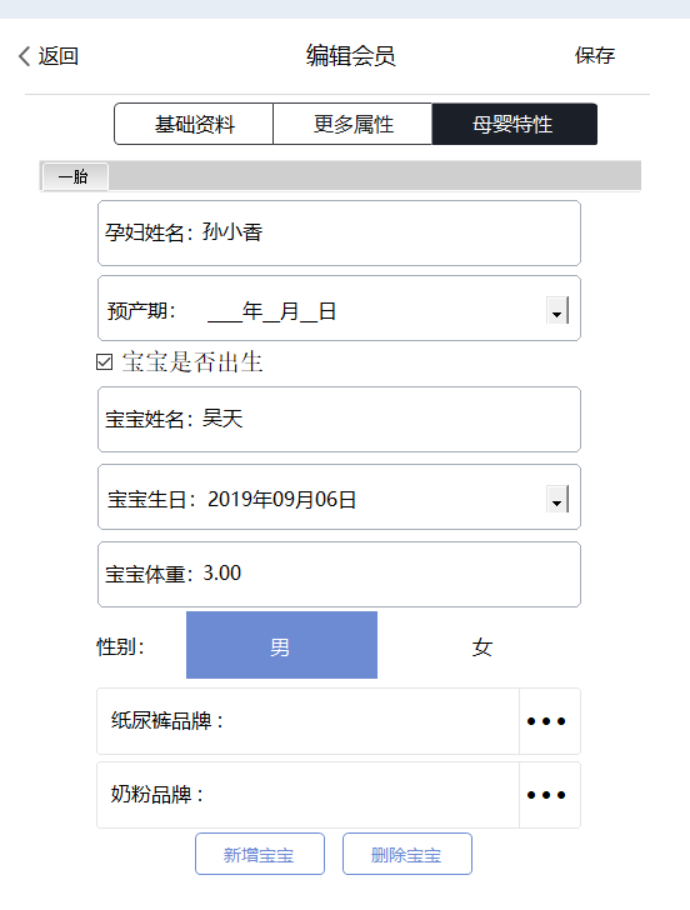Click the 新增宝宝 button
The image size is (690, 910).
coord(260,853)
